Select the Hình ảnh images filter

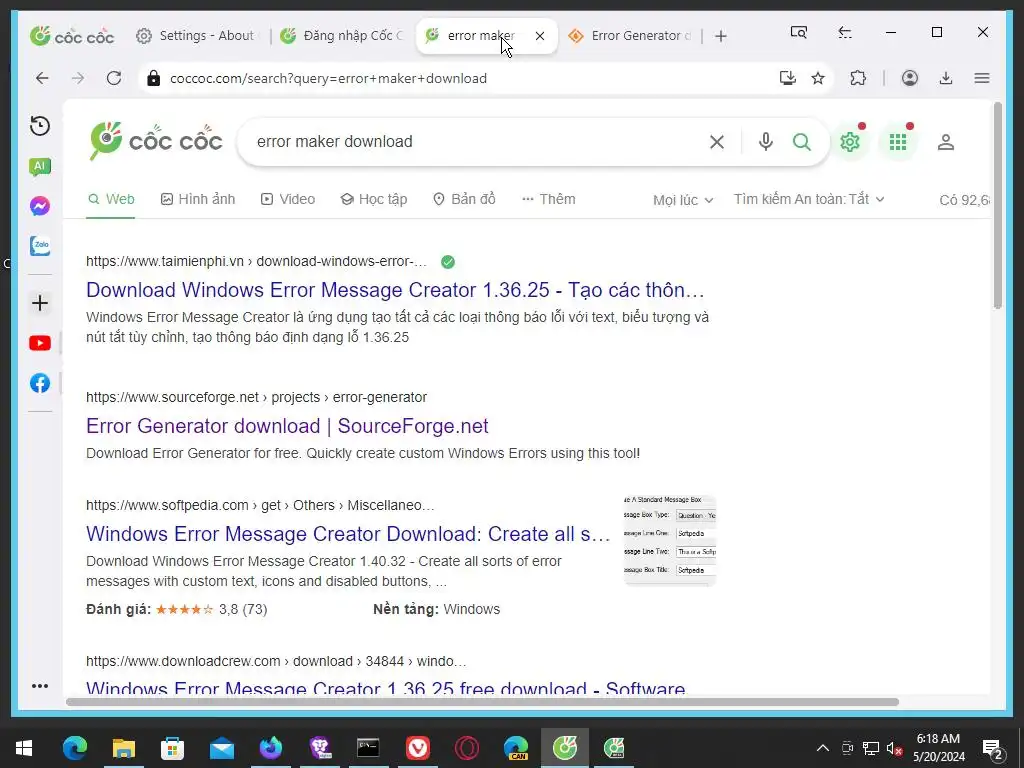(x=198, y=199)
